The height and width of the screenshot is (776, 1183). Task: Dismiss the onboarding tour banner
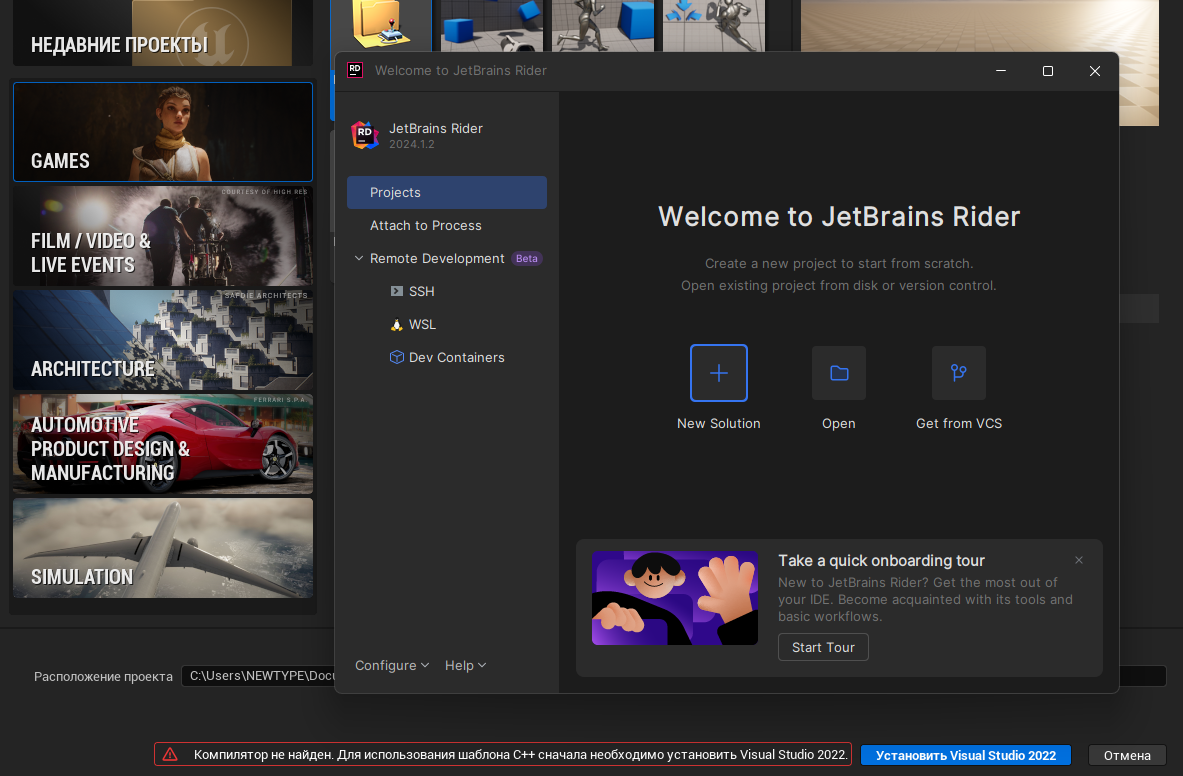pos(1078,560)
